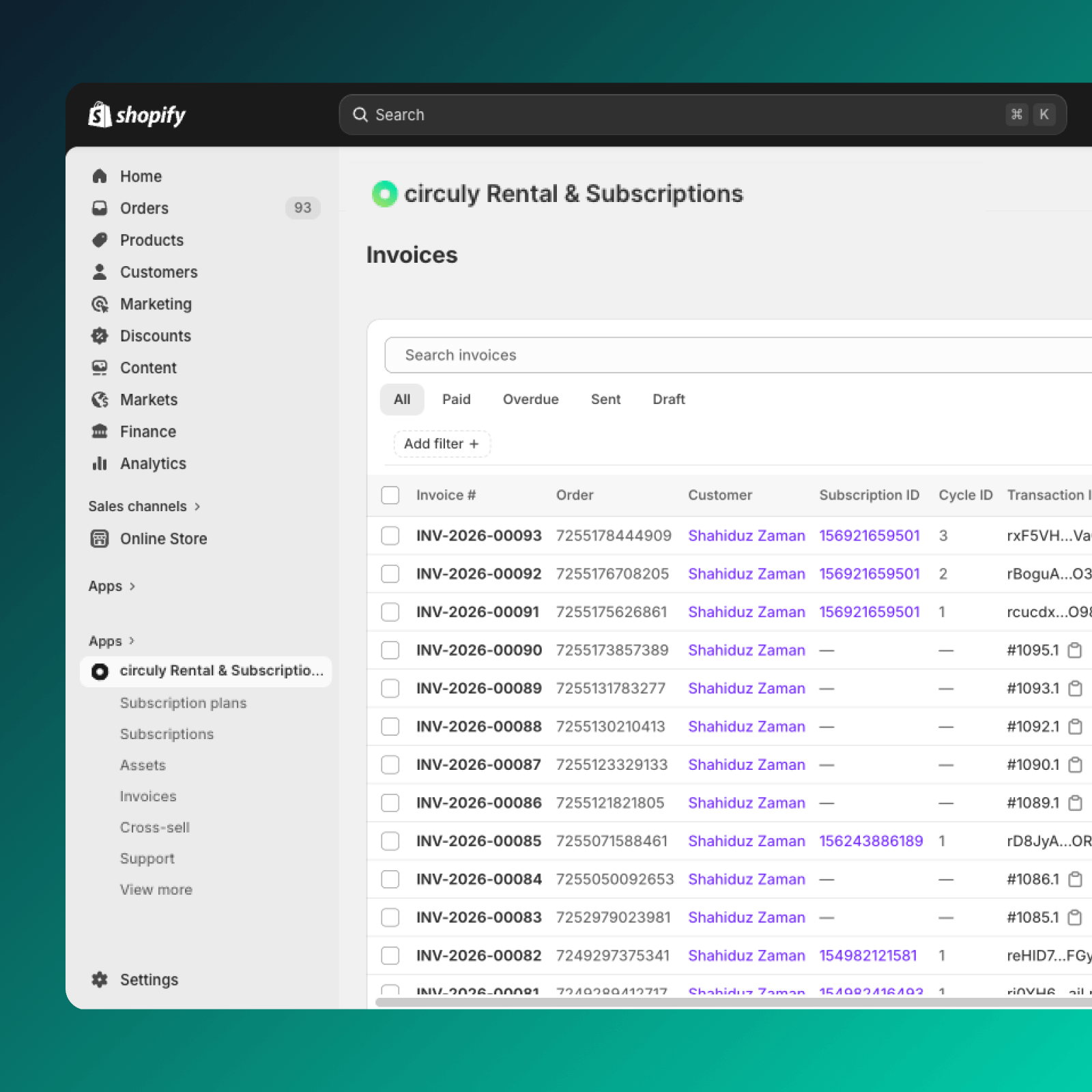Open the Add filter dropdown
This screenshot has height=1092, width=1092.
(x=442, y=444)
